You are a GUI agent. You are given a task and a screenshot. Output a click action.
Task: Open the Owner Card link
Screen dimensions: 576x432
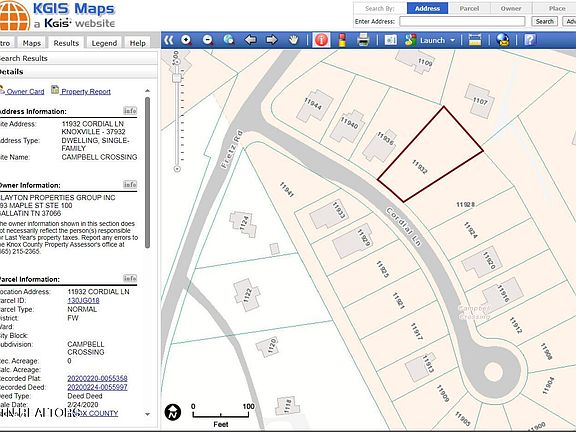point(25,91)
